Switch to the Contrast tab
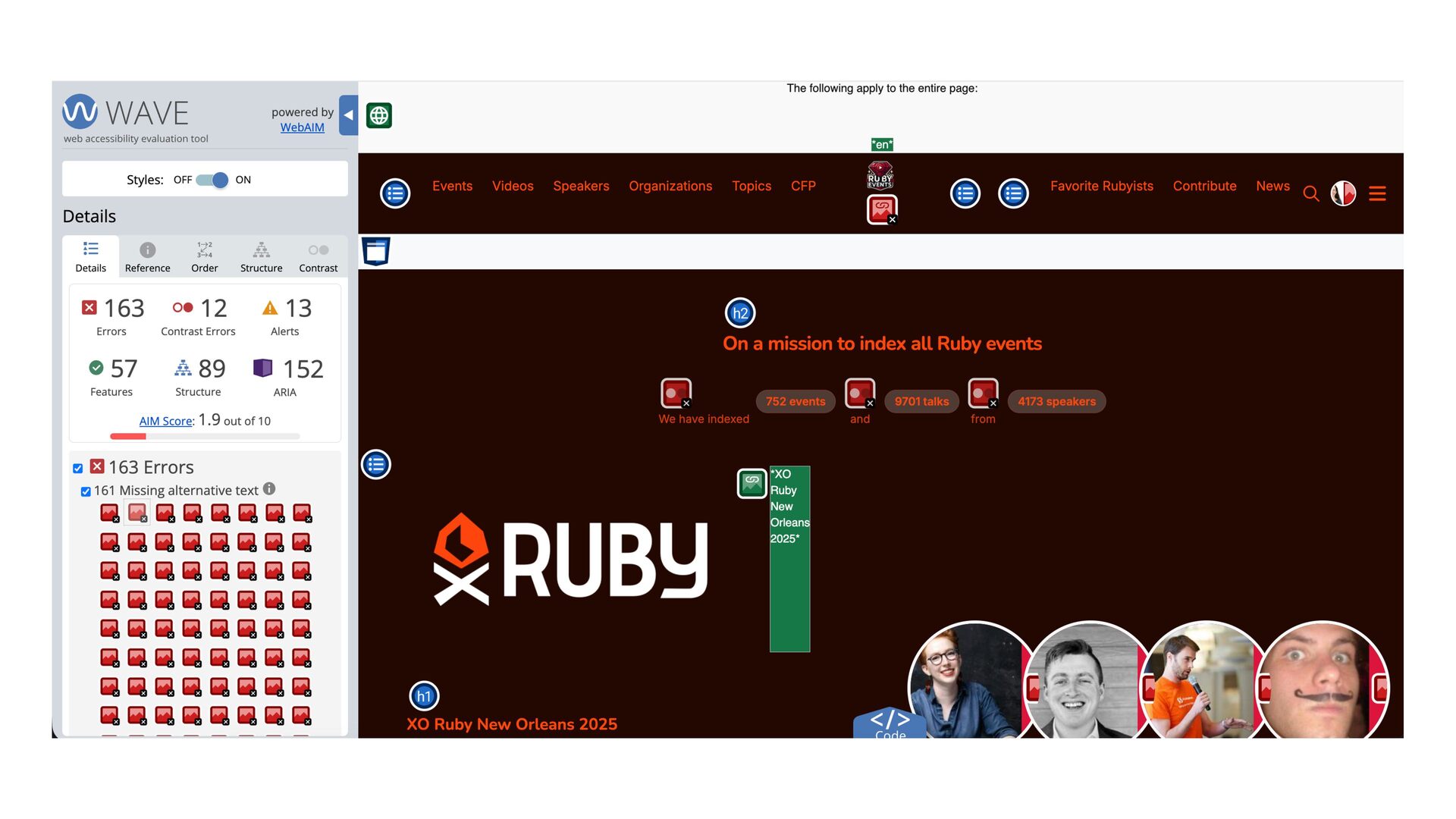 [x=318, y=257]
